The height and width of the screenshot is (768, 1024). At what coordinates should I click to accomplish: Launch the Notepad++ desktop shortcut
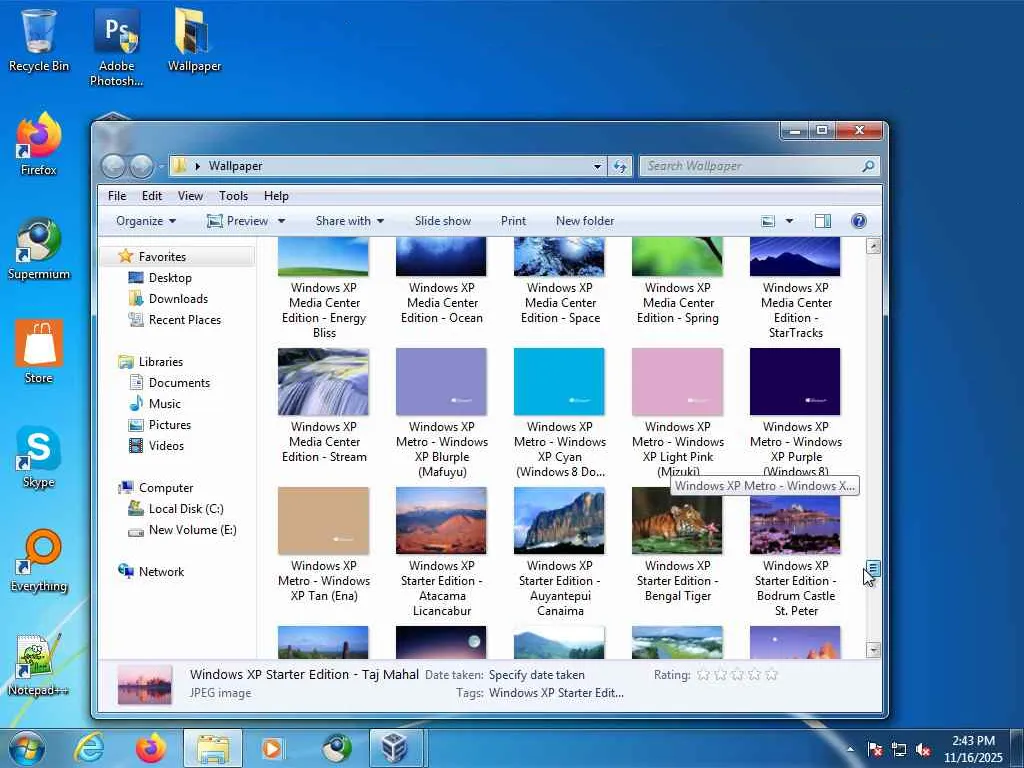[39, 665]
